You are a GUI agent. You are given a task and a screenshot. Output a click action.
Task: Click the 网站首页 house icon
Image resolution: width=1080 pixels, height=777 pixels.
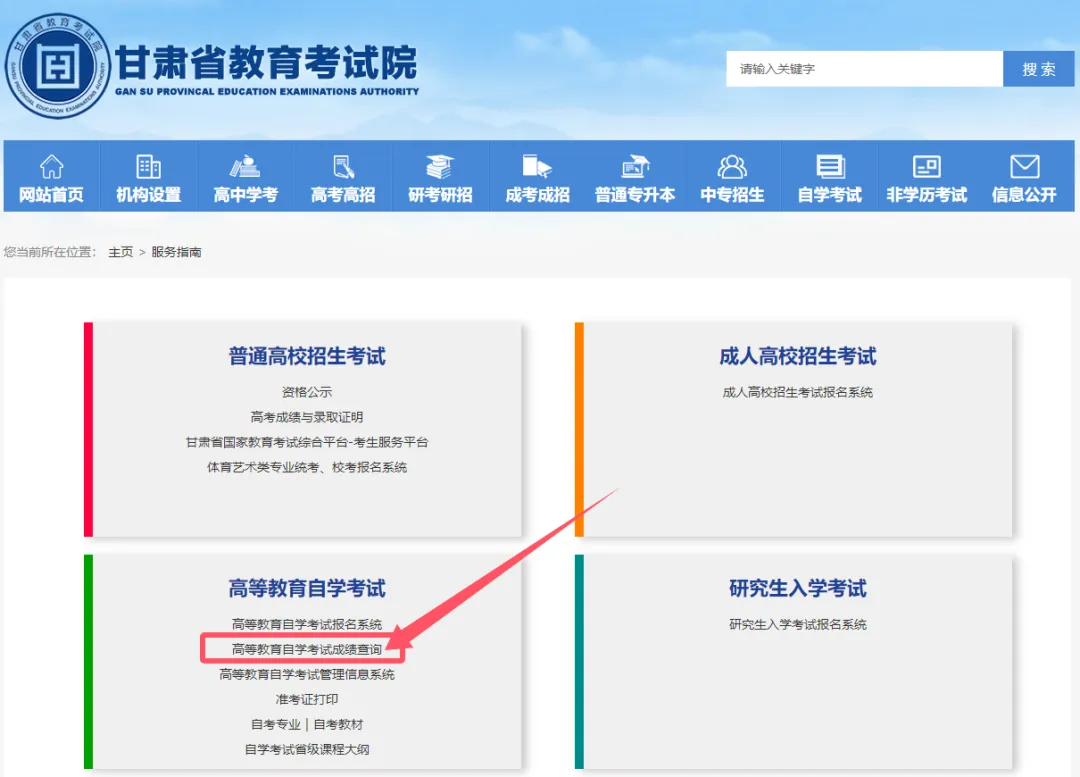coord(51,166)
